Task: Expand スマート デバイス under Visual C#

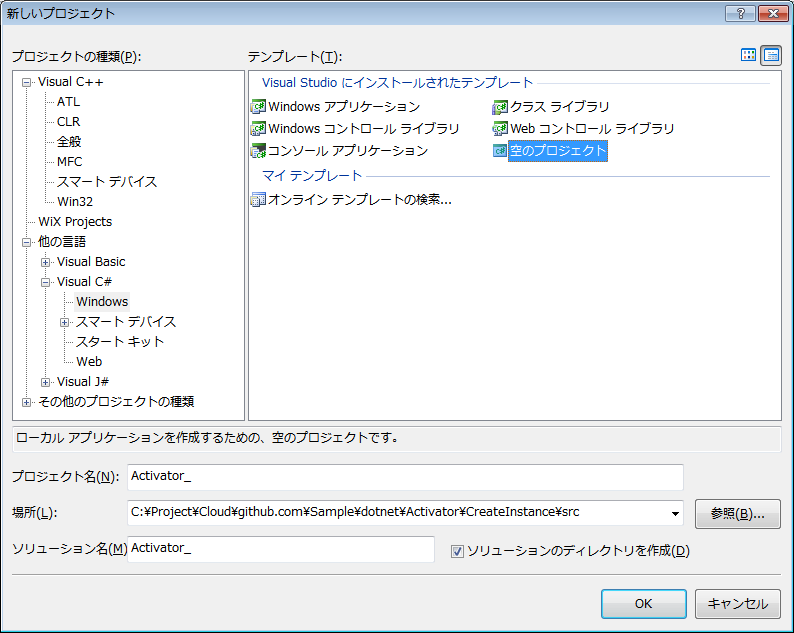Action: point(64,323)
